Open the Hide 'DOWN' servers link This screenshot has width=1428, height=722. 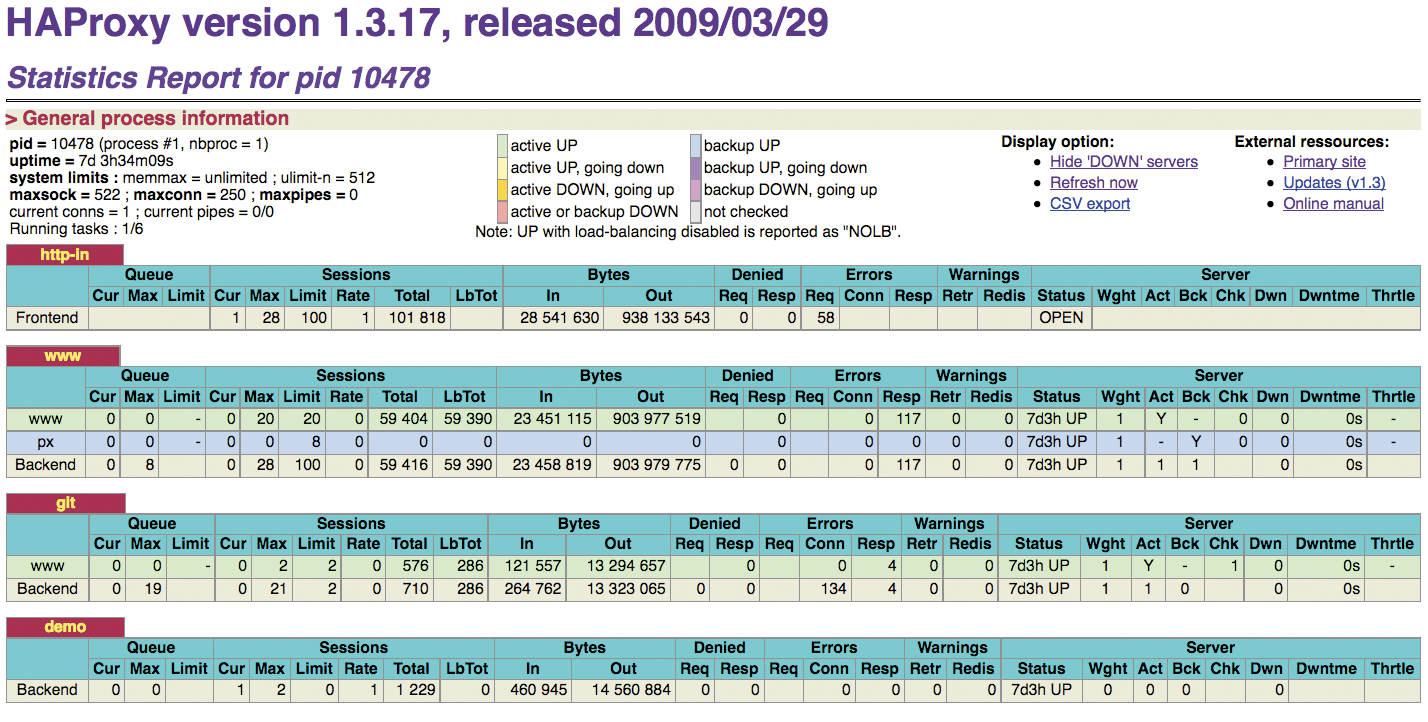(x=1123, y=162)
